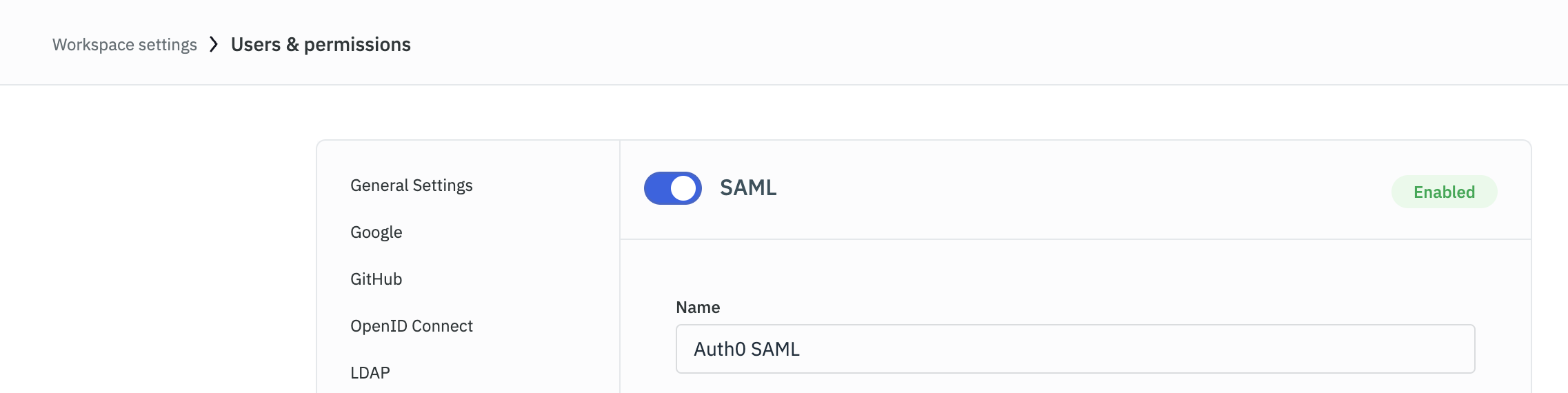Click the Name field label
1568x393 pixels.
(x=697, y=308)
